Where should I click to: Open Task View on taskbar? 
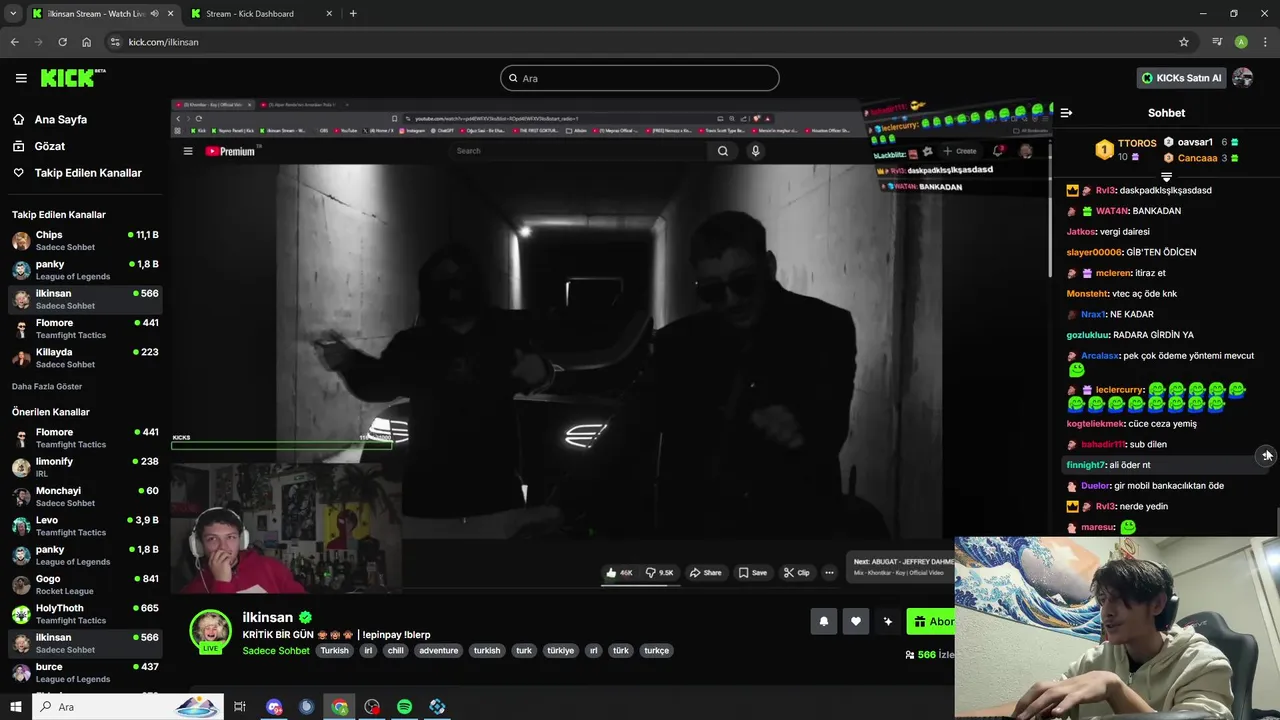(240, 707)
